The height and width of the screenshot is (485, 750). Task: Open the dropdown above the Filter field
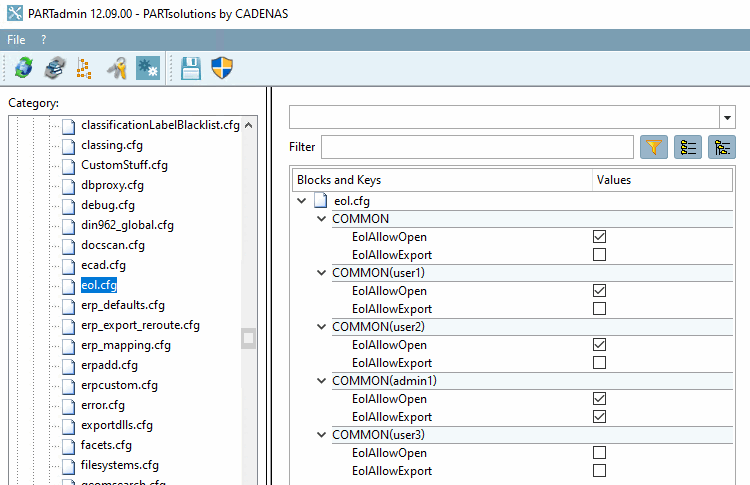tap(727, 117)
